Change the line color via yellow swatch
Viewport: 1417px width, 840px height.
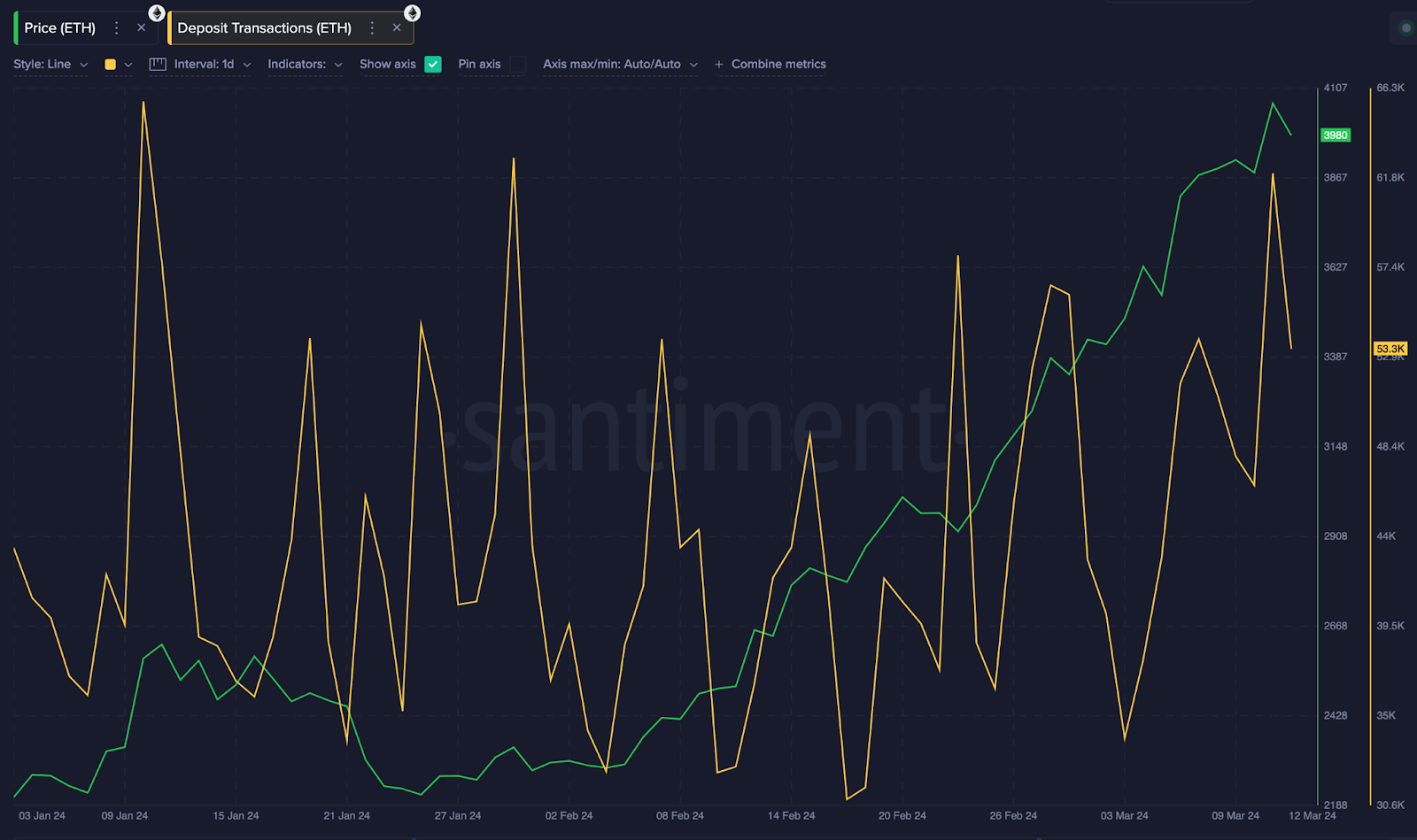tap(109, 64)
